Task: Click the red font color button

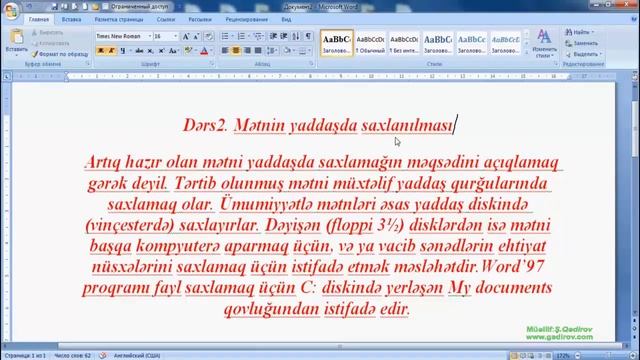Action: point(204,51)
